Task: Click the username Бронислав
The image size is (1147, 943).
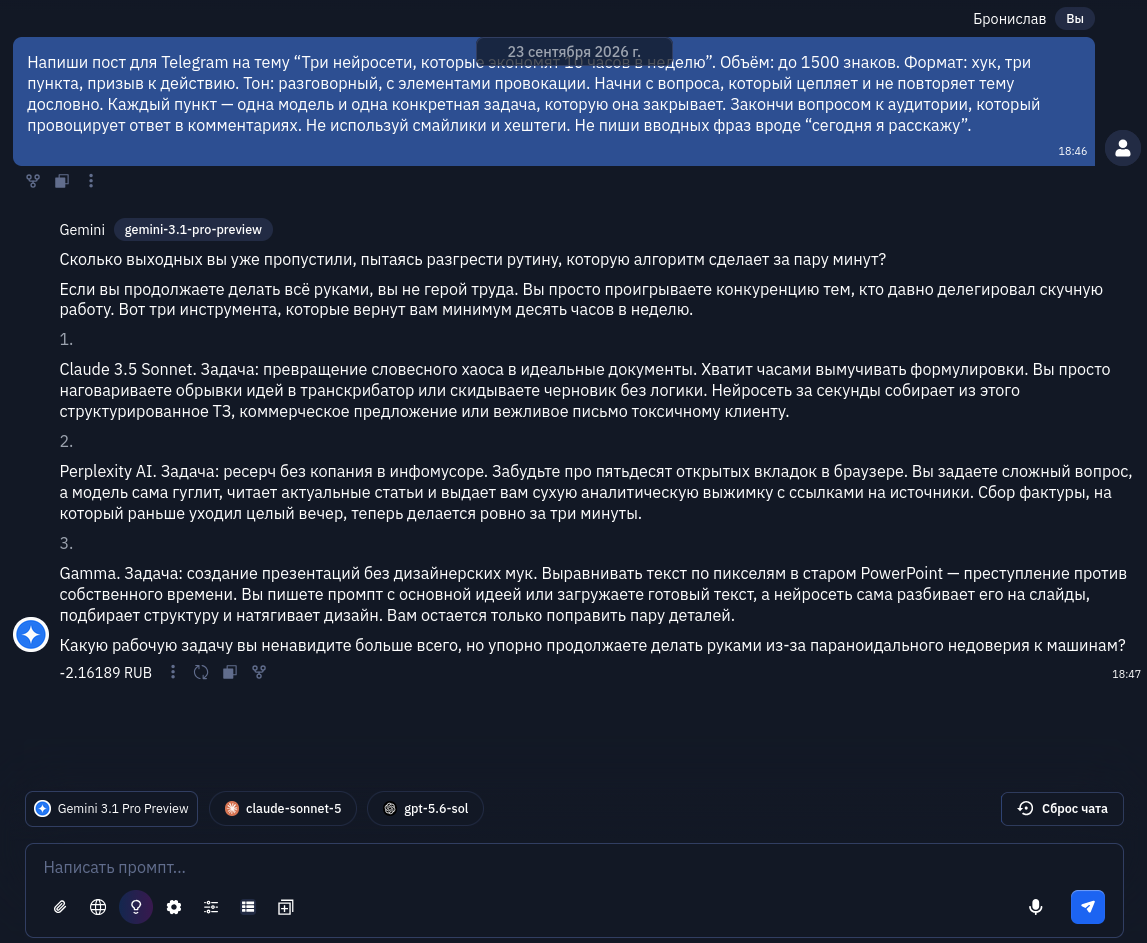Action: tap(1009, 19)
